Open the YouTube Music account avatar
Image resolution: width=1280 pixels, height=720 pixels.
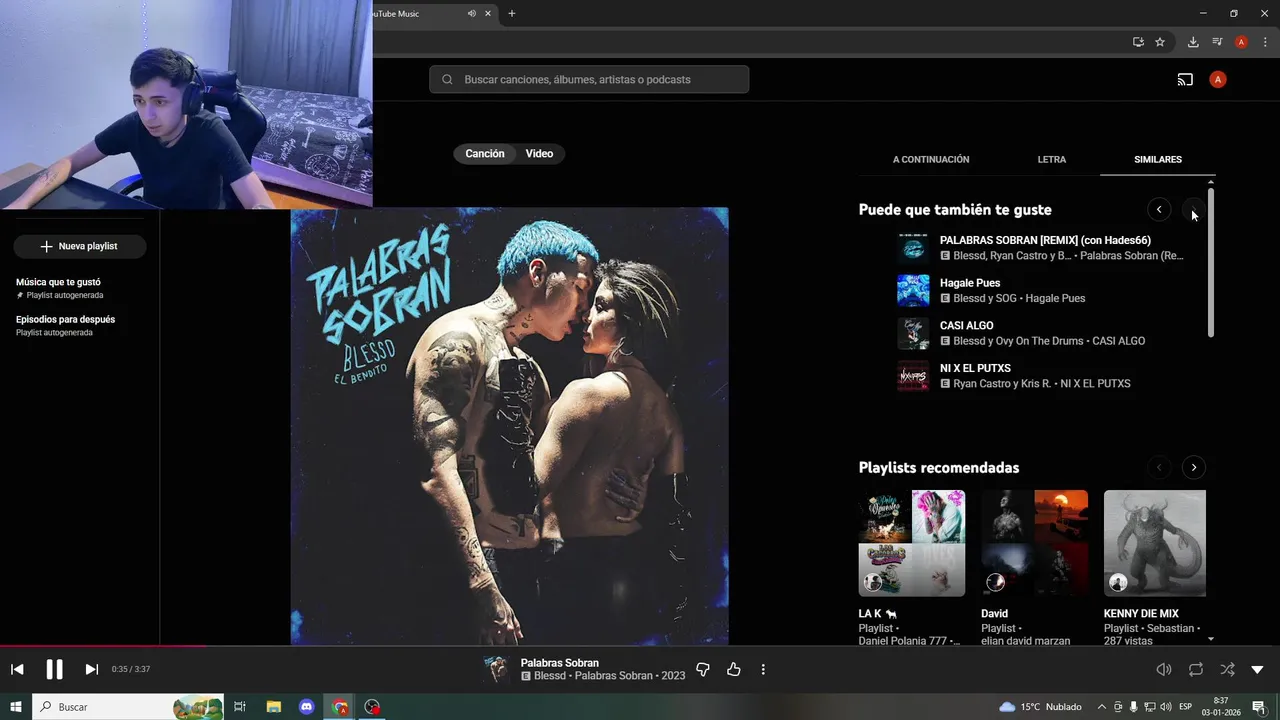[x=1217, y=80]
